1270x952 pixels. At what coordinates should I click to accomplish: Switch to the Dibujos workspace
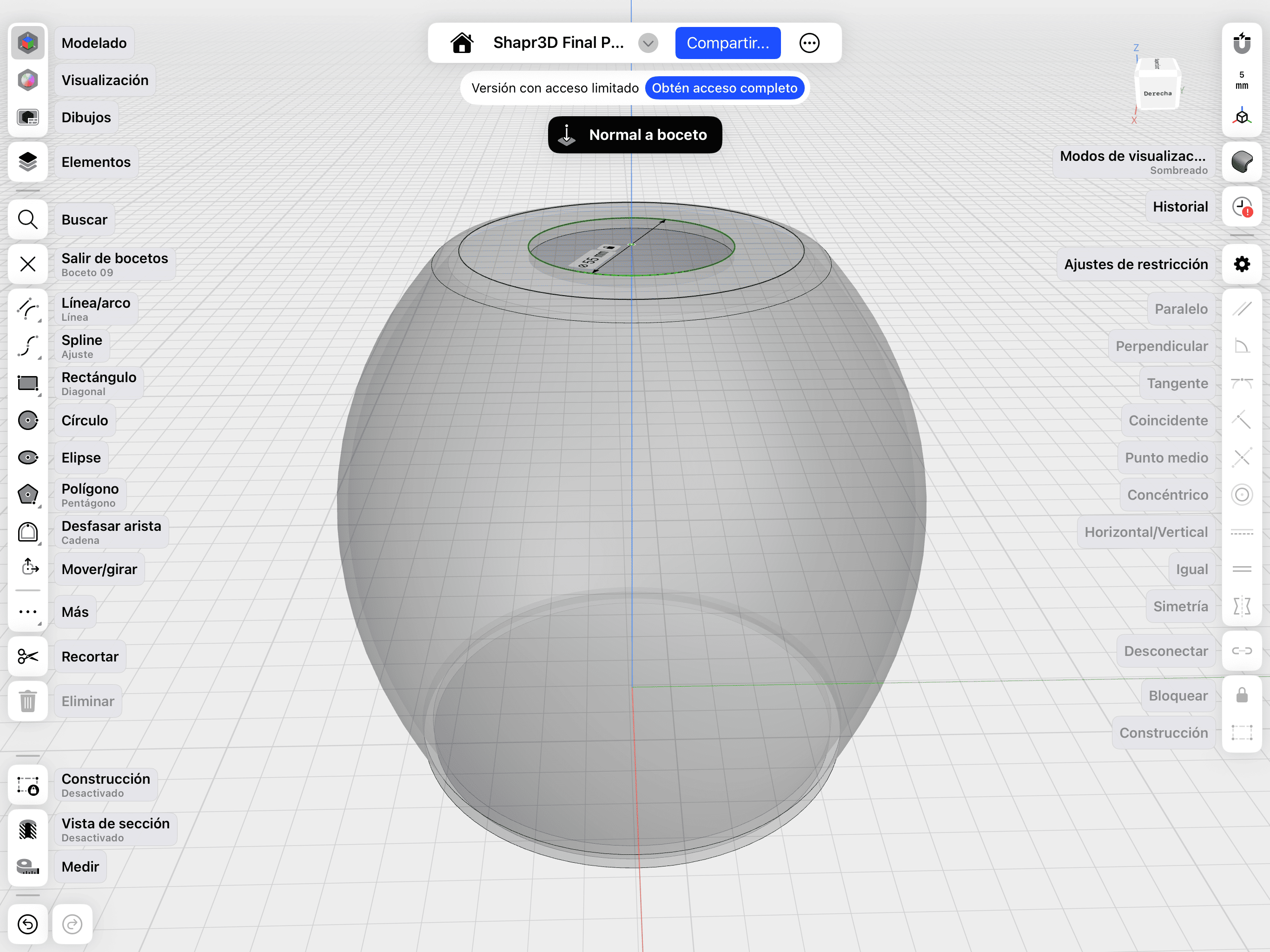27,117
